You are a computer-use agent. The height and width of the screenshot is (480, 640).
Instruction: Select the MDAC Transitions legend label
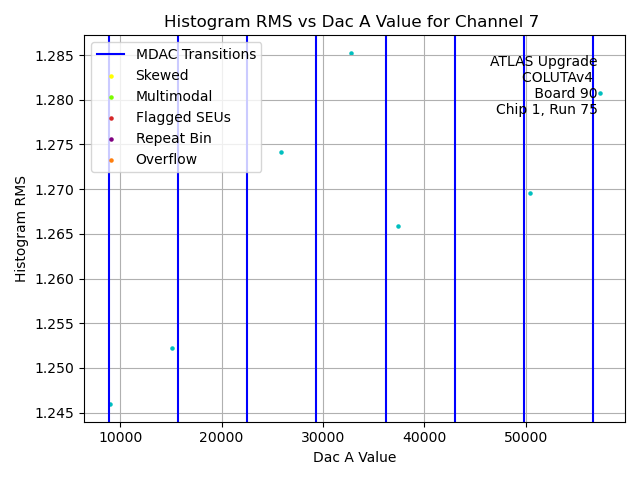[x=196, y=55]
